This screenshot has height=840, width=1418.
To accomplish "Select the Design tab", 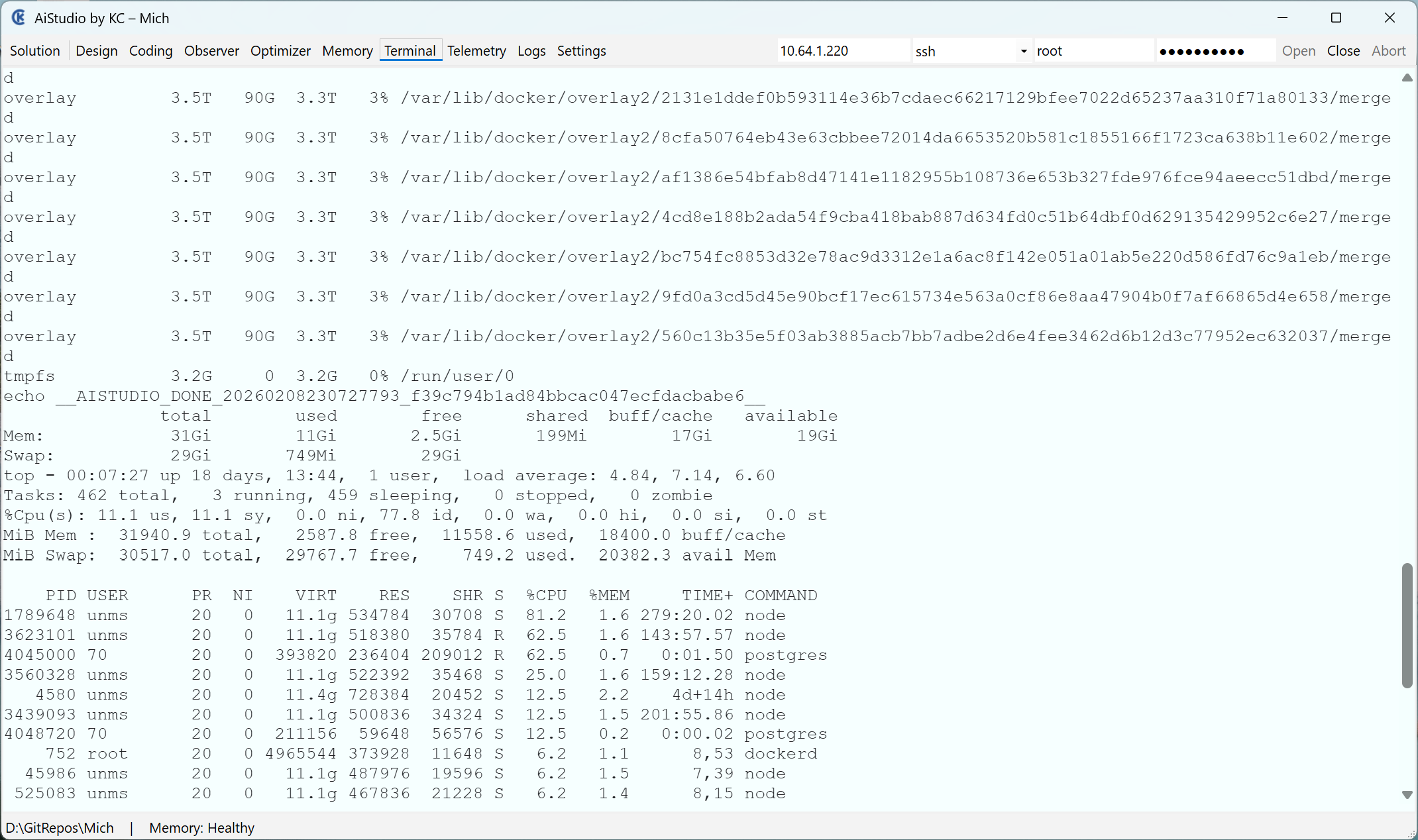I will point(96,50).
